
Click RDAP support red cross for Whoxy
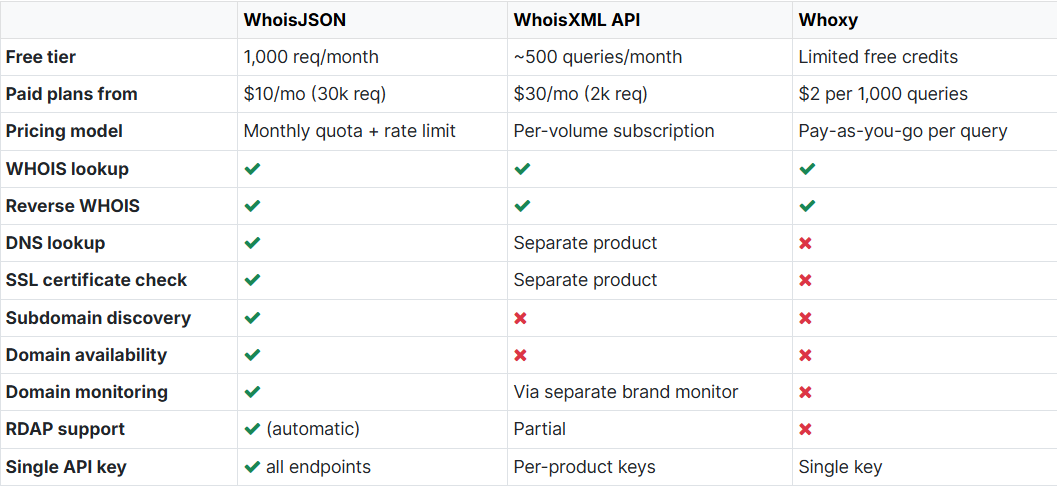[805, 429]
